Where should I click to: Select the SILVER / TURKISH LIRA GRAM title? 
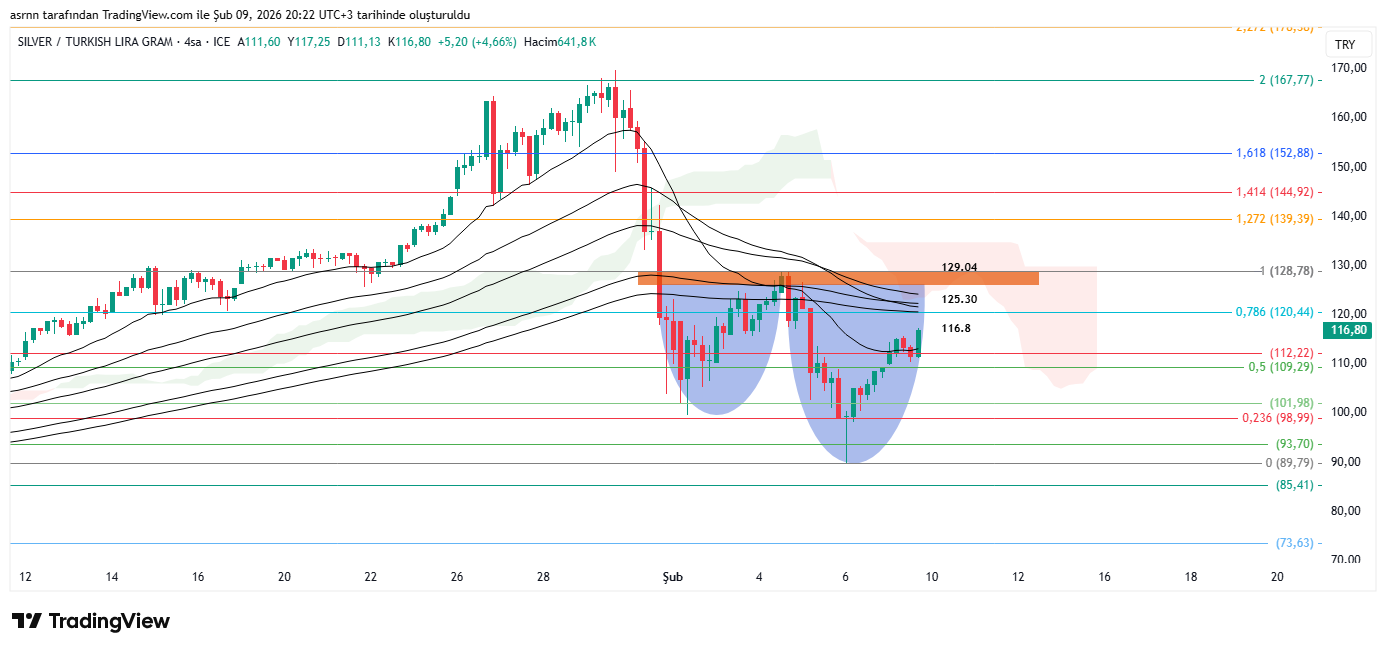click(90, 42)
